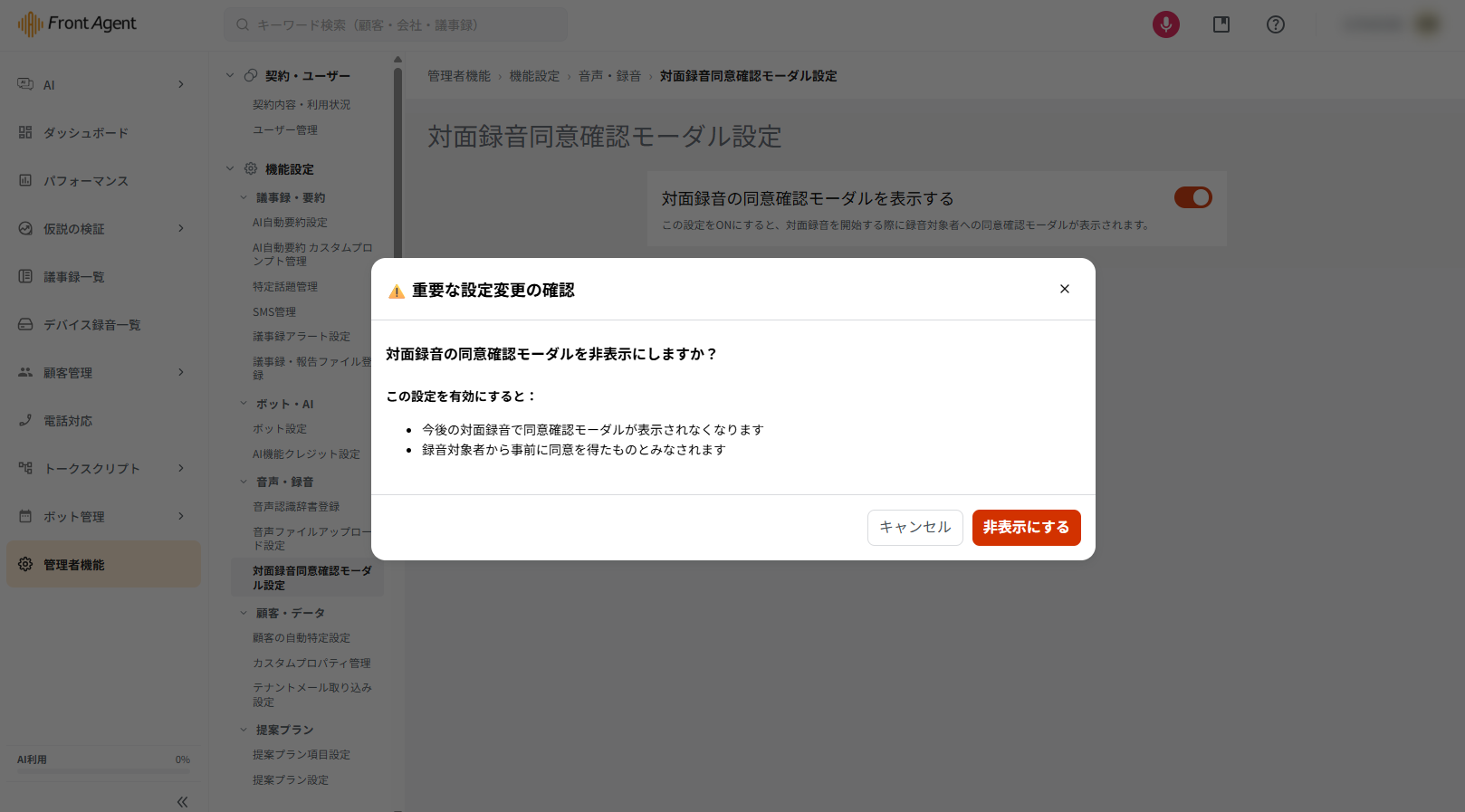Screen dimensions: 1465x812
Task: Click the keyword search field
Action: (x=396, y=24)
